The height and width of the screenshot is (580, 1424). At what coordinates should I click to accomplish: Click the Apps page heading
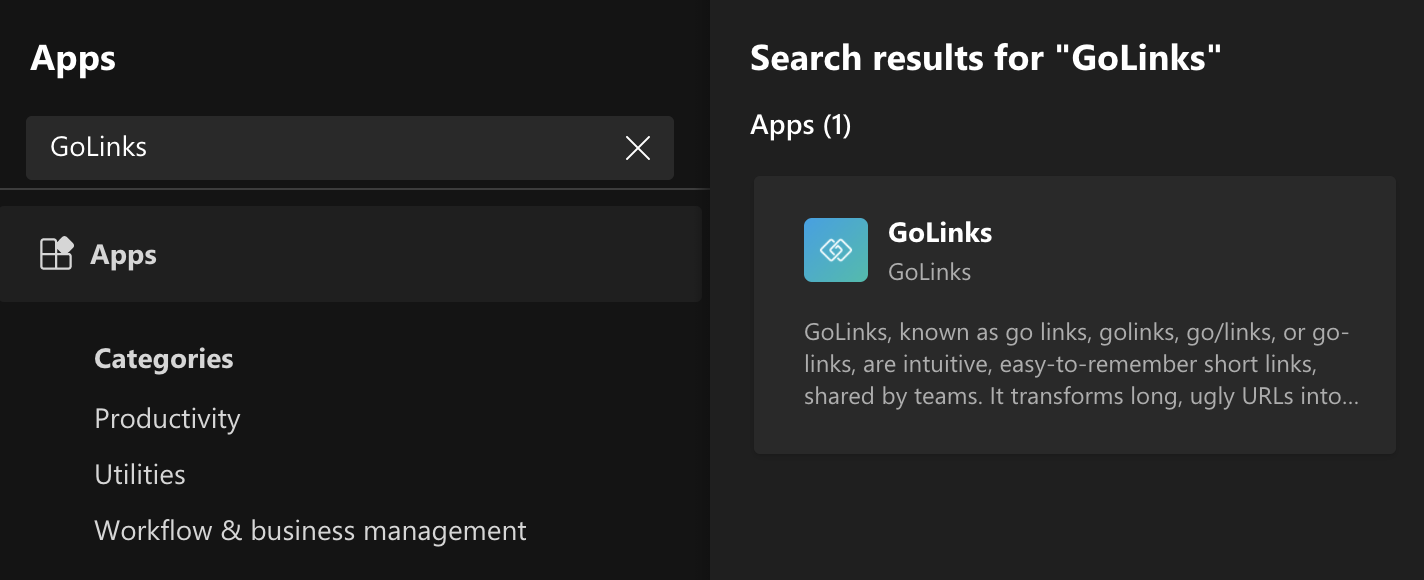coord(73,57)
